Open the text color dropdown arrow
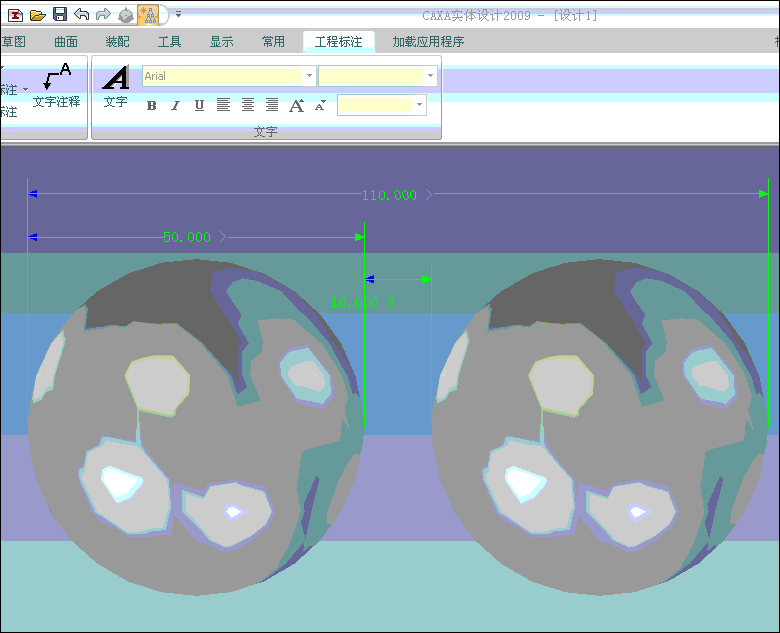This screenshot has width=780, height=633. [x=419, y=105]
